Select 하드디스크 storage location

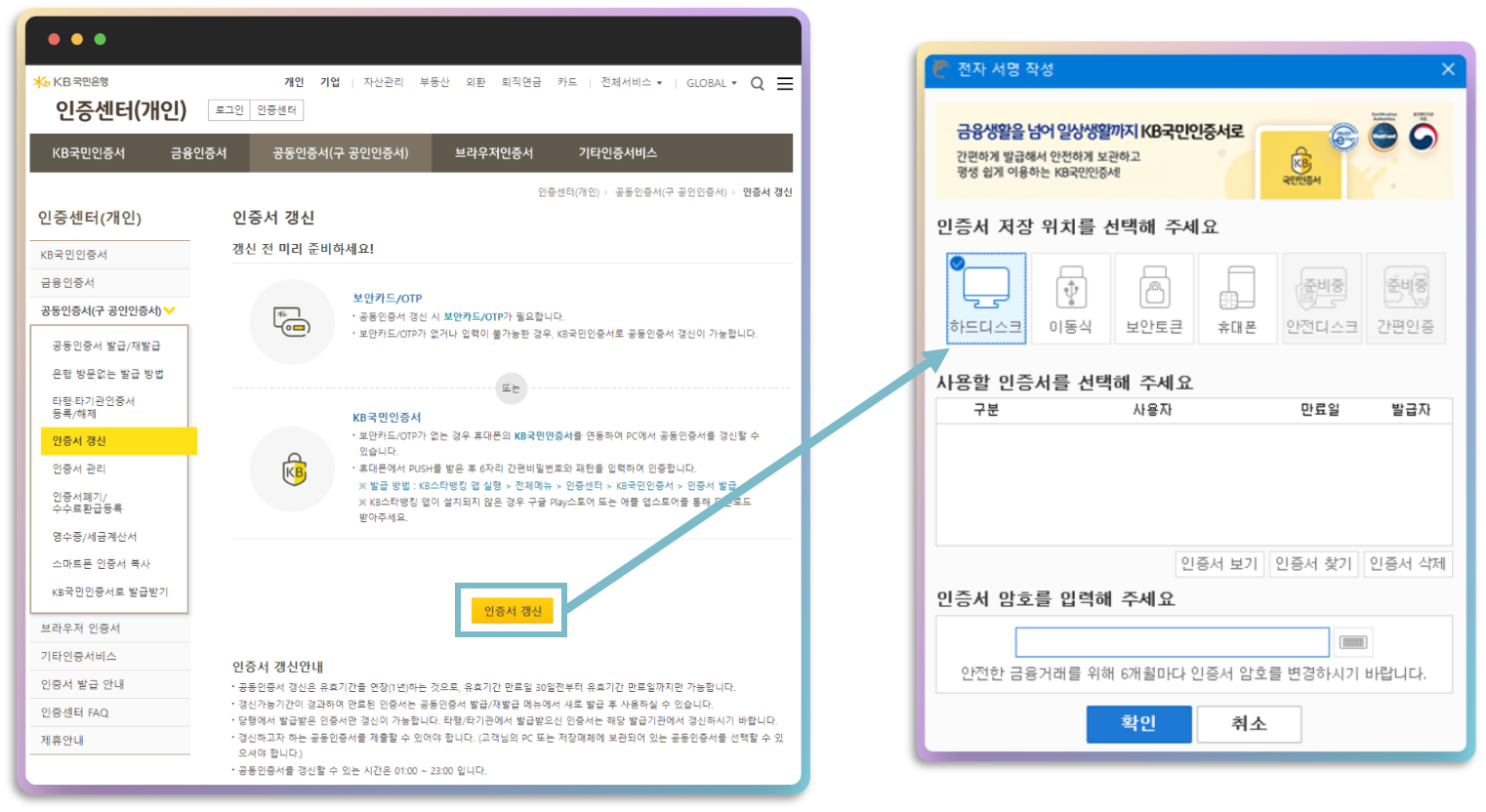coord(986,298)
